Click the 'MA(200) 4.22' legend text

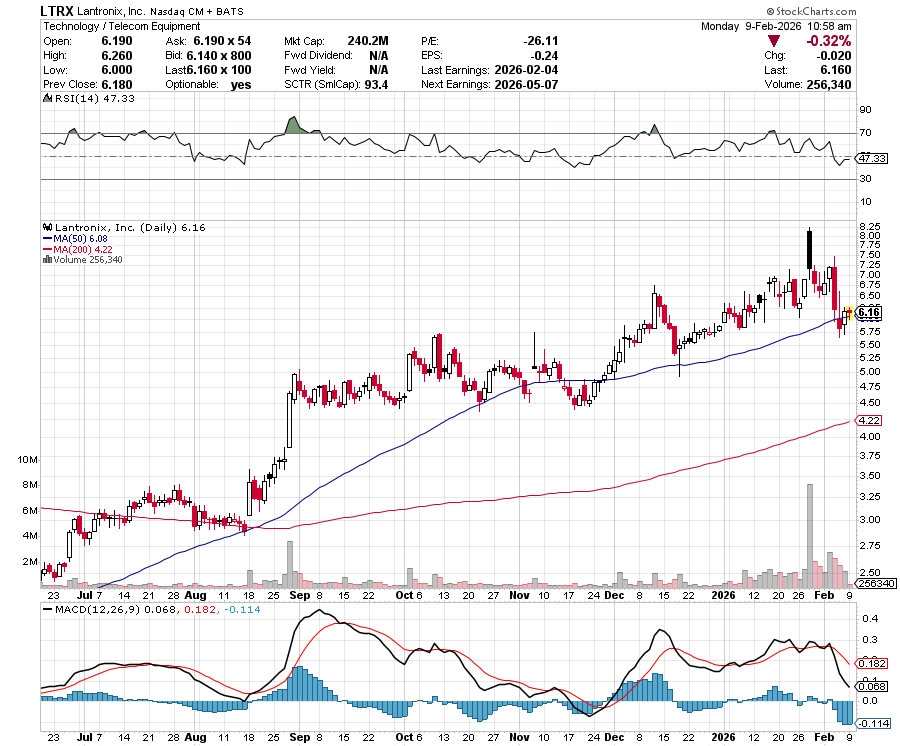pyautogui.click(x=83, y=249)
